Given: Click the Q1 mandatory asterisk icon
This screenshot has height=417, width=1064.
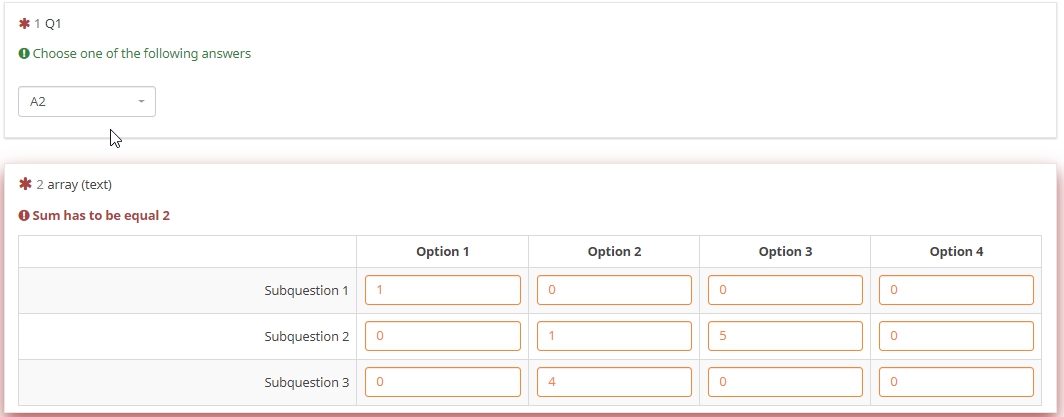Looking at the screenshot, I should click(25, 23).
